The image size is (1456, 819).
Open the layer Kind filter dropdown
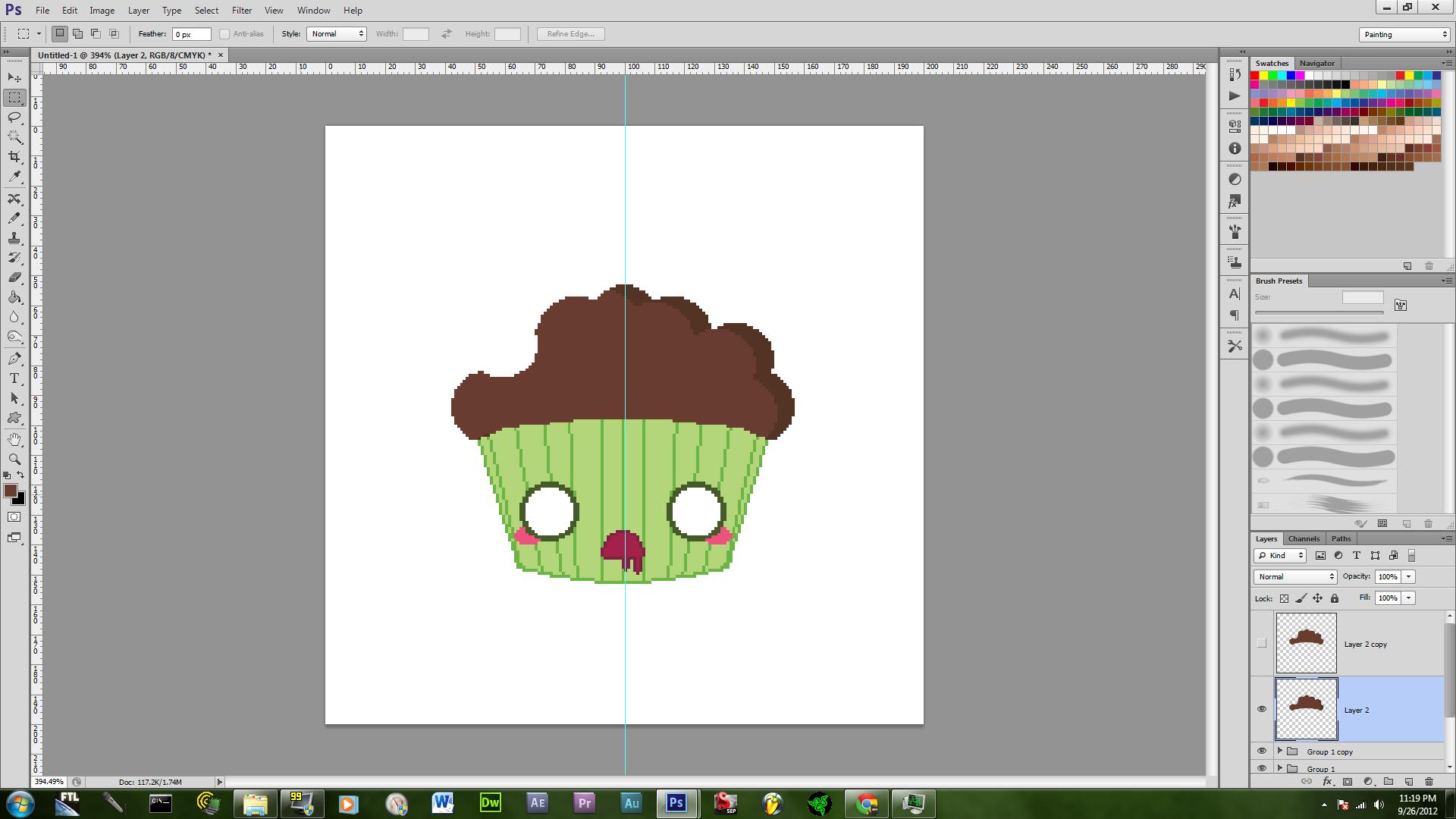tap(1280, 556)
